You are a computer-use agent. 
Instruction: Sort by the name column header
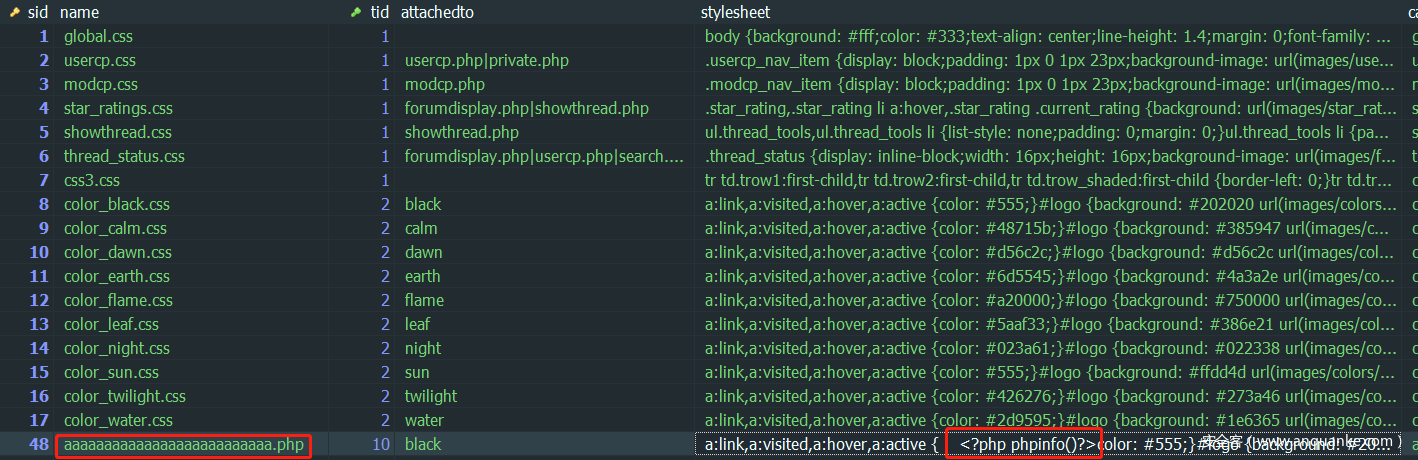point(80,12)
